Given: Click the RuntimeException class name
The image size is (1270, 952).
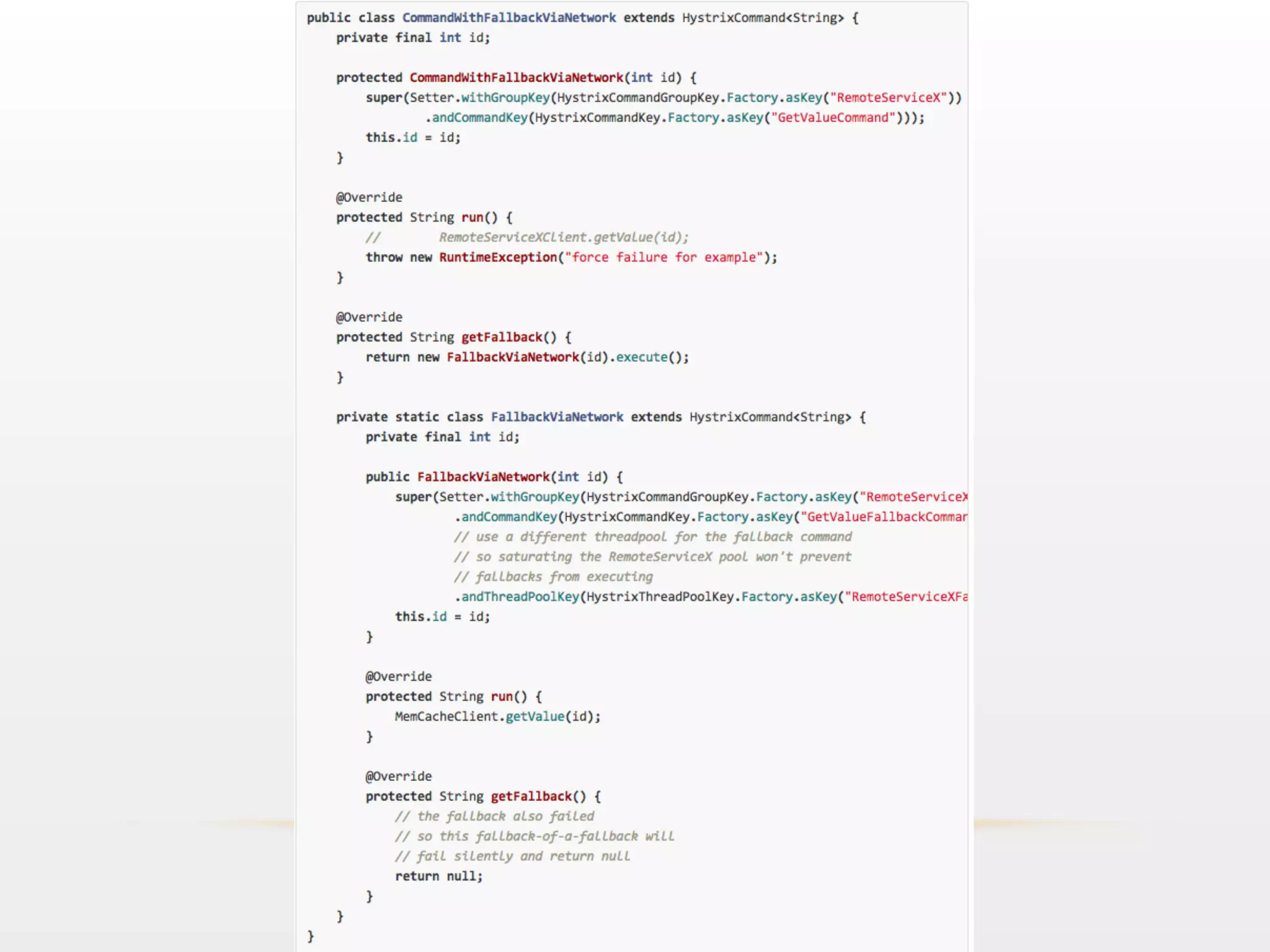Looking at the screenshot, I should 498,257.
